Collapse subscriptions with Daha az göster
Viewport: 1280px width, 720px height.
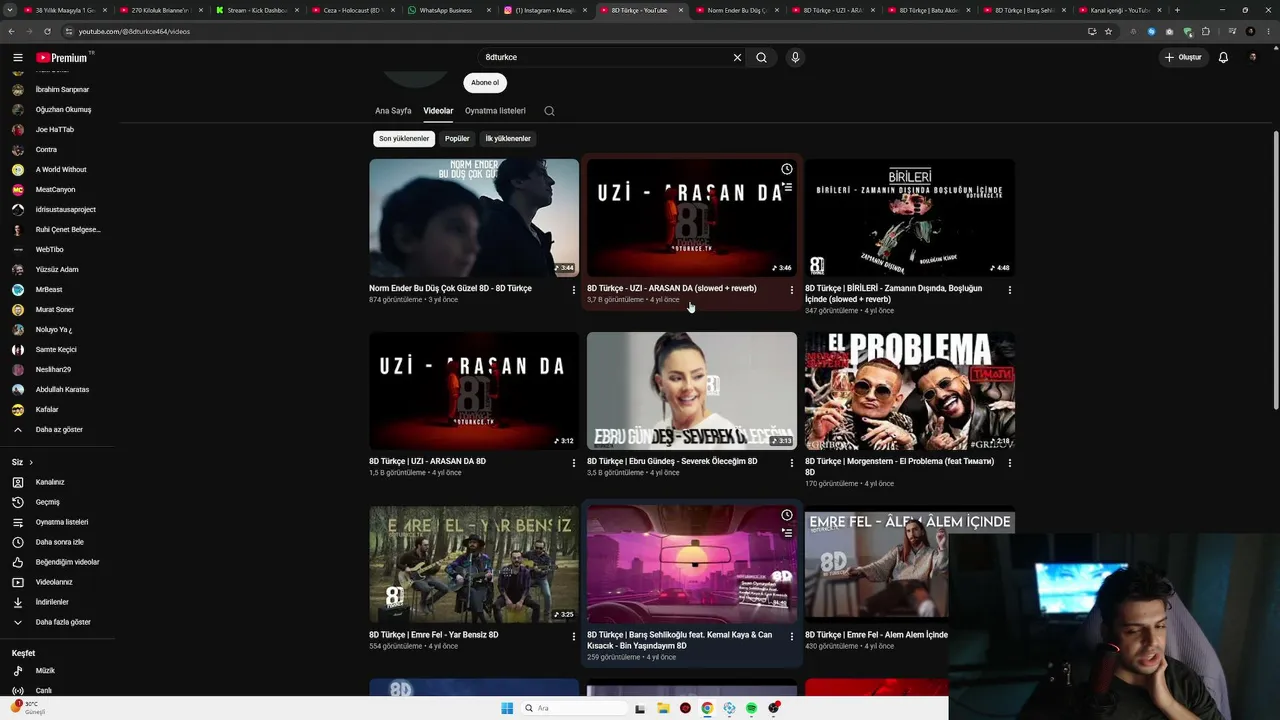coord(57,430)
